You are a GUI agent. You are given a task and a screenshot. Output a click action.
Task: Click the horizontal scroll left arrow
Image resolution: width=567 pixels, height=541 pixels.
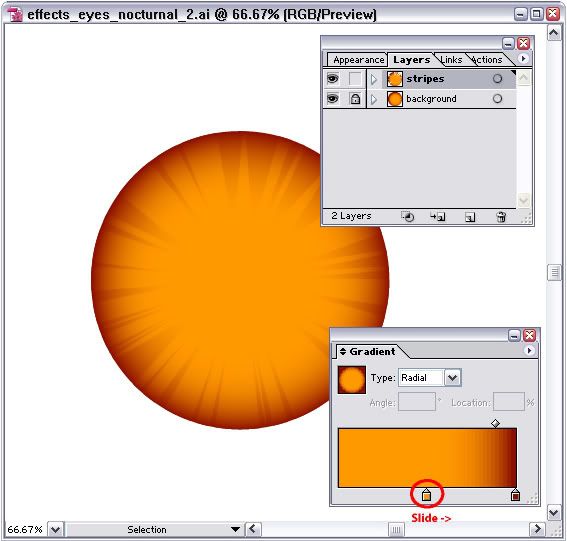(x=253, y=529)
